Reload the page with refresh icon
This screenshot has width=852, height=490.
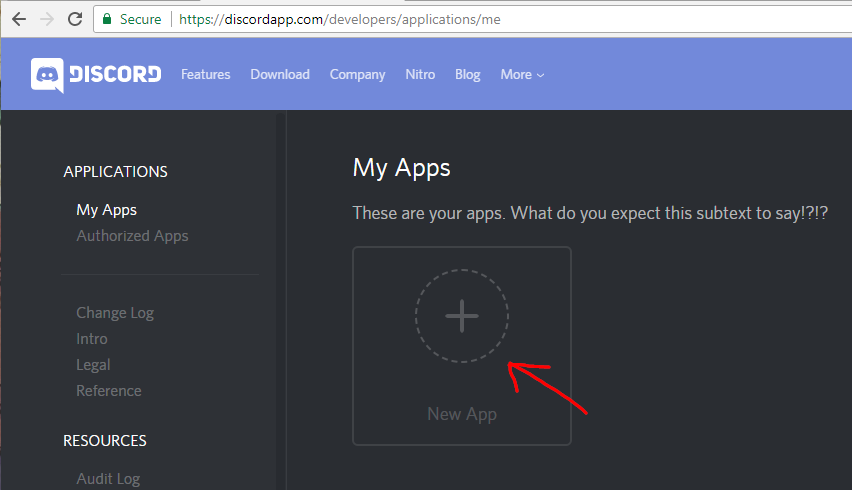tap(75, 20)
